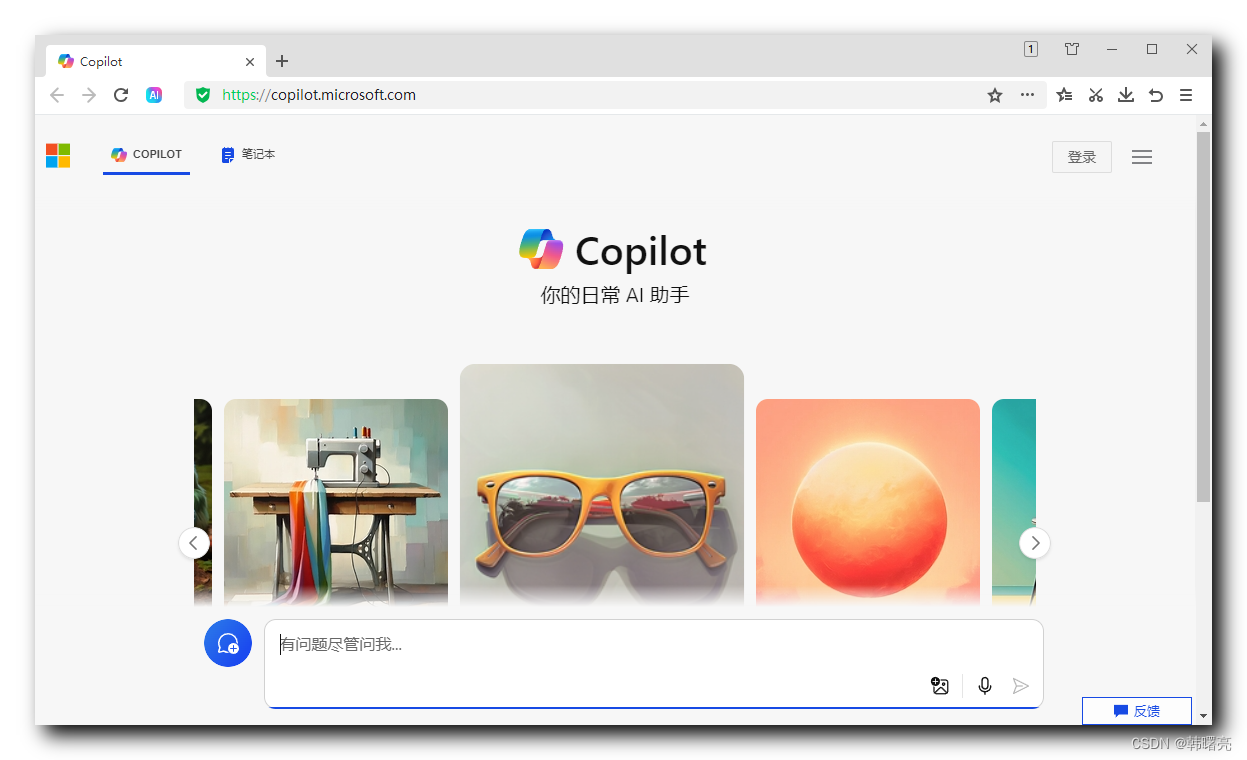Click the Copilot logo heading
The width and height of the screenshot is (1247, 760).
(x=613, y=250)
